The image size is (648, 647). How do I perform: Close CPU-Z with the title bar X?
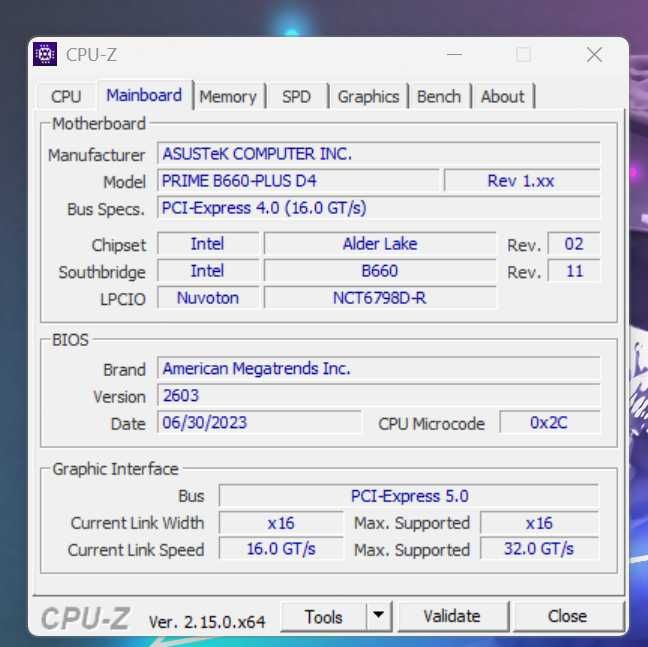pos(594,54)
